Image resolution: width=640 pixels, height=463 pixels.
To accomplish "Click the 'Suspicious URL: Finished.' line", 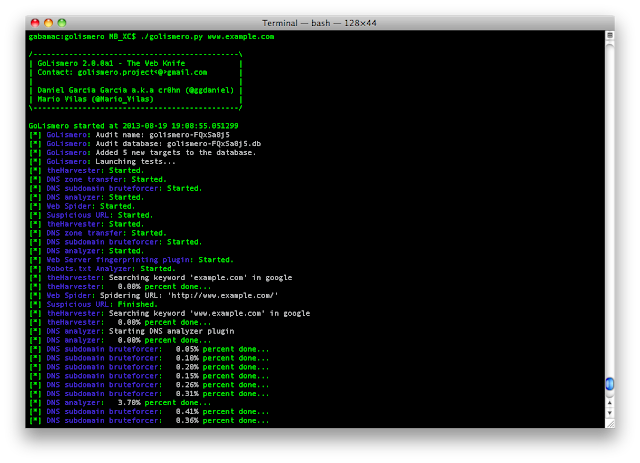I will [x=93, y=305].
